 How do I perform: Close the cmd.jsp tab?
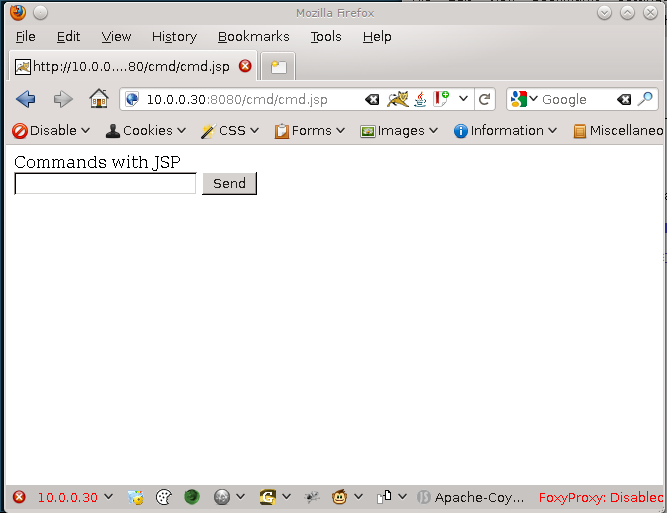click(x=245, y=67)
